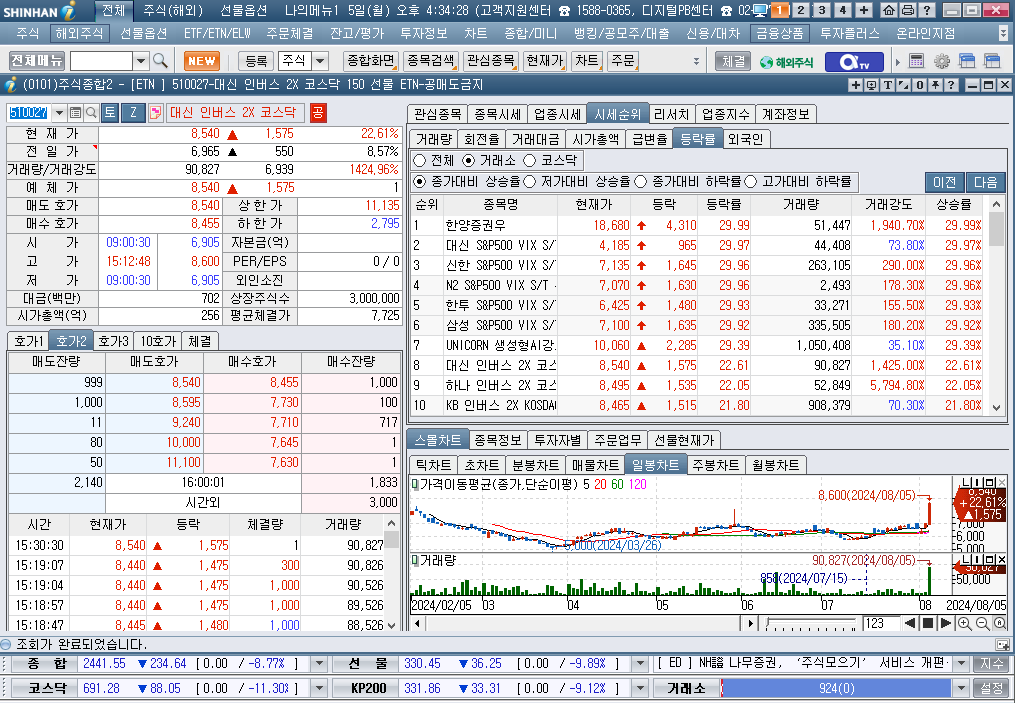Expand the 선물 ticker dropdown

coord(640,664)
